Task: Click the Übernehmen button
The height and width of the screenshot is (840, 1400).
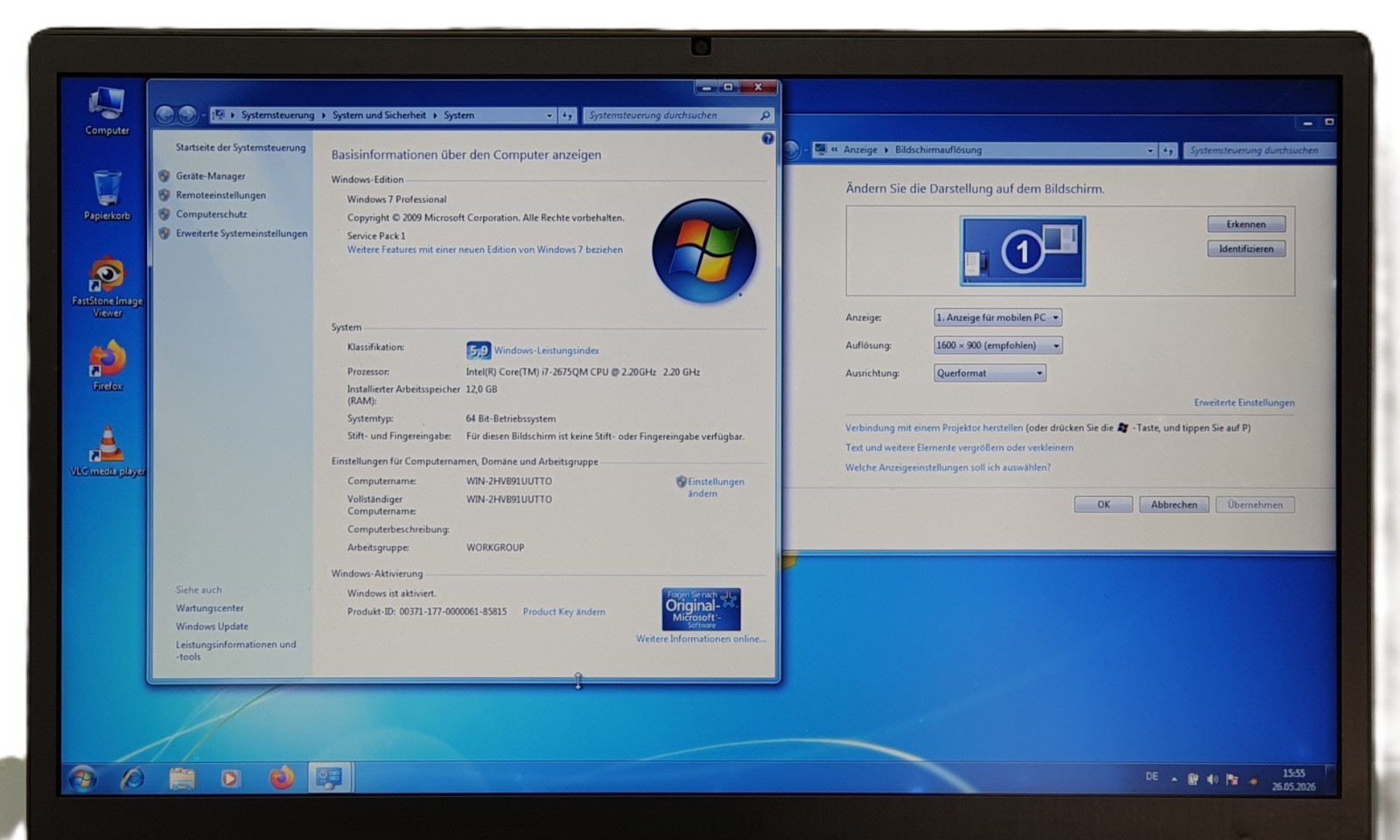Action: coord(1255,505)
